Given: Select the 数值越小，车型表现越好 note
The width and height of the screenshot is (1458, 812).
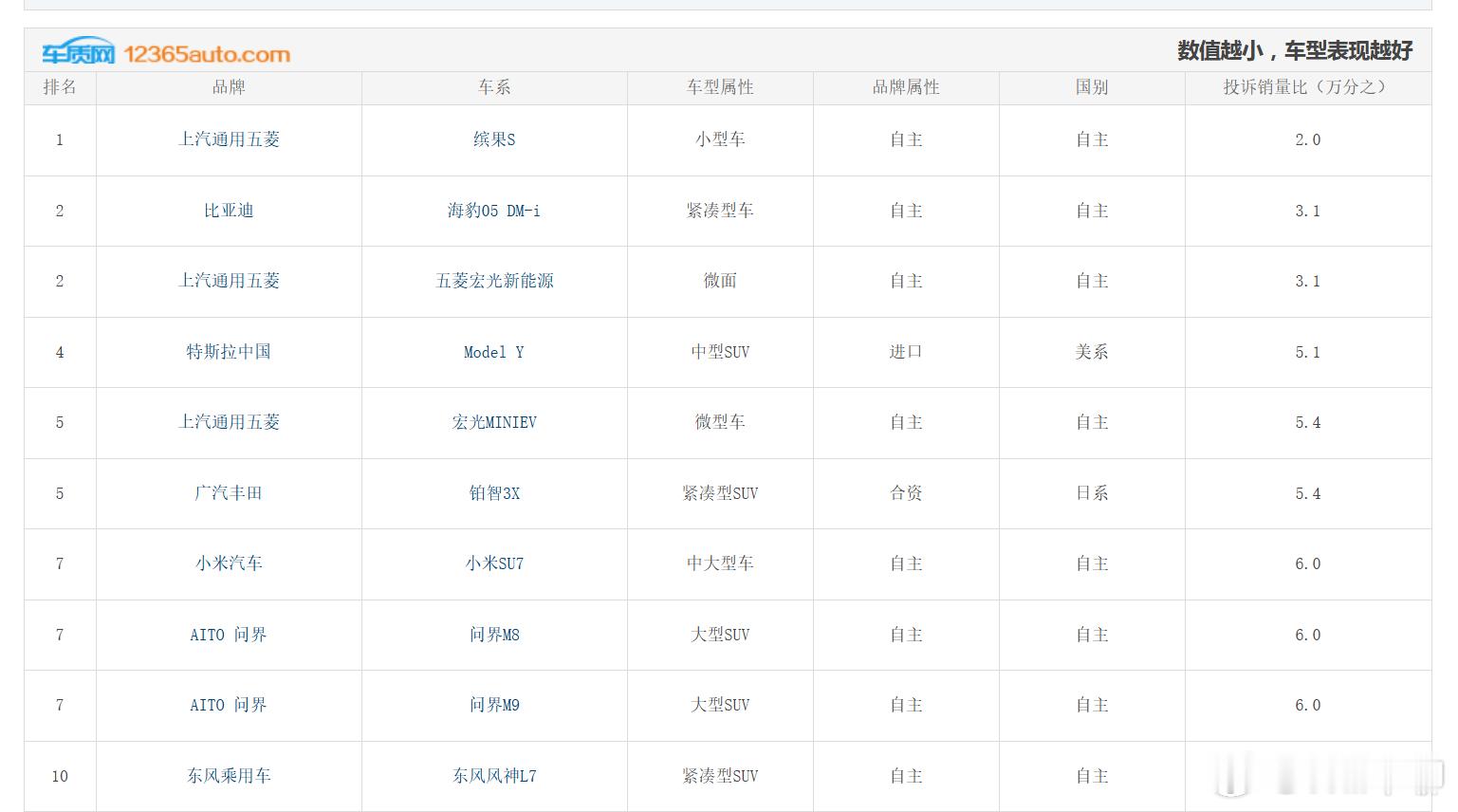Looking at the screenshot, I should (x=1295, y=51).
